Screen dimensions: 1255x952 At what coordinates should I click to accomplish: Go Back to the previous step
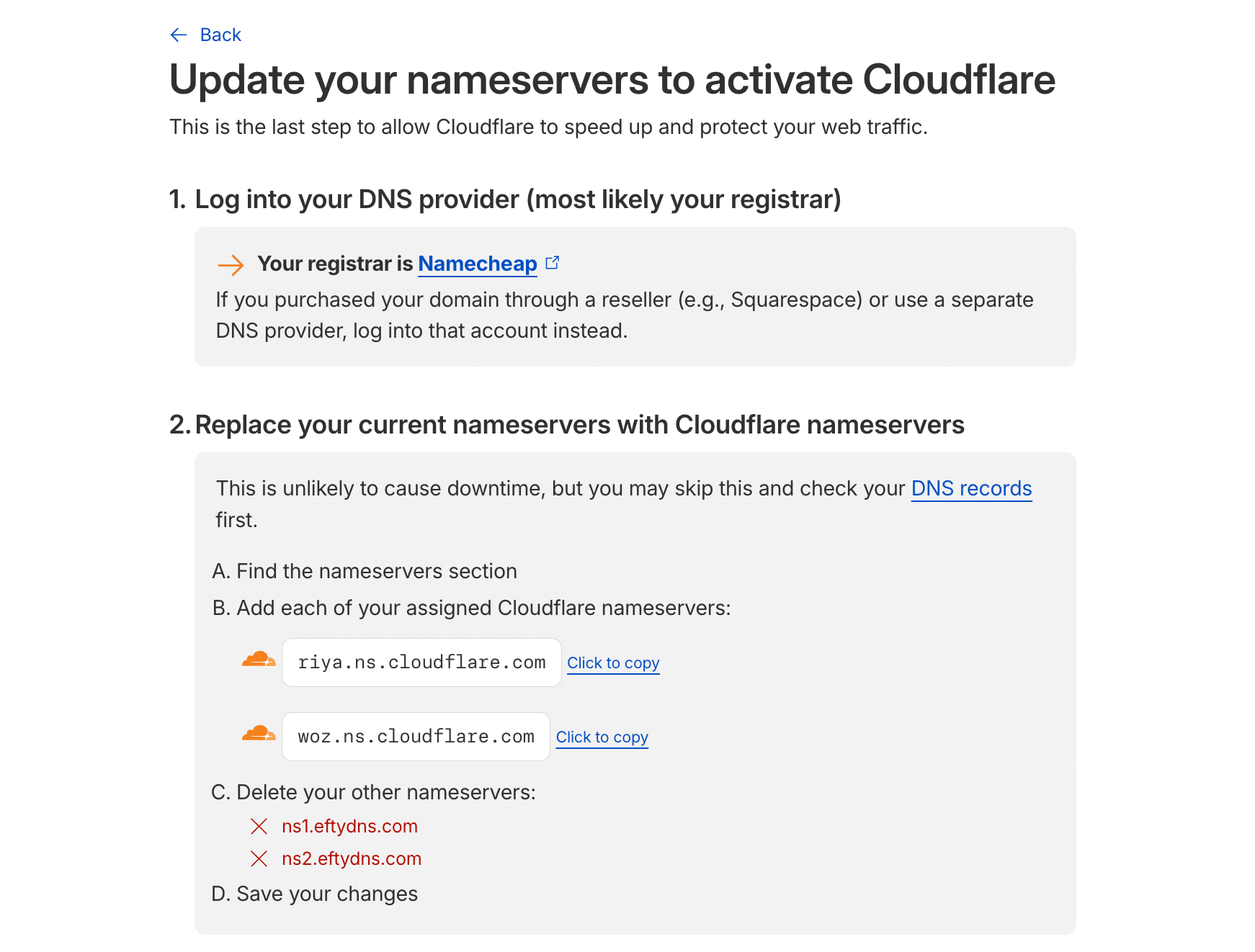(x=220, y=35)
